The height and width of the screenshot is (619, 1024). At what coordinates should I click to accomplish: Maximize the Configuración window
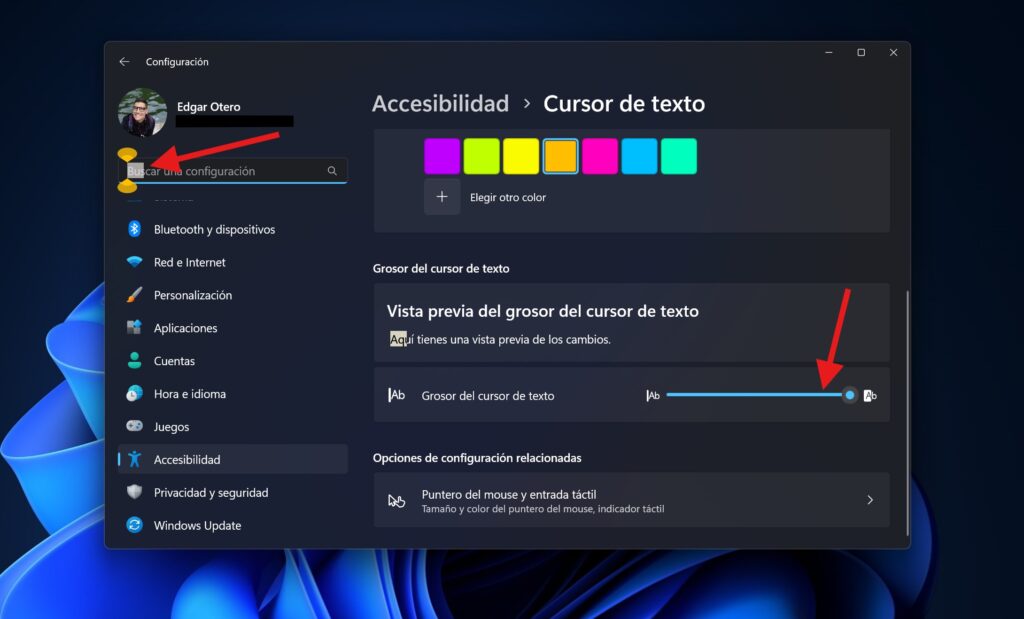point(861,52)
